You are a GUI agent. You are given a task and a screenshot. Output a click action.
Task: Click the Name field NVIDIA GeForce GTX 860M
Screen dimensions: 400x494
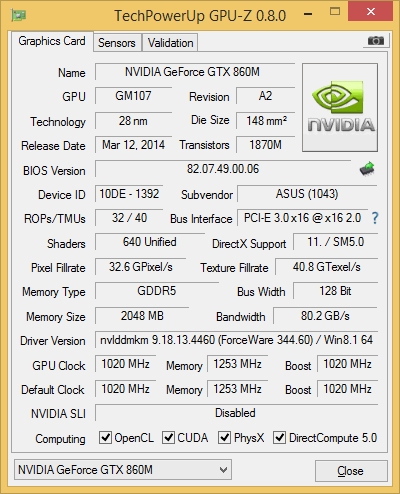(195, 72)
